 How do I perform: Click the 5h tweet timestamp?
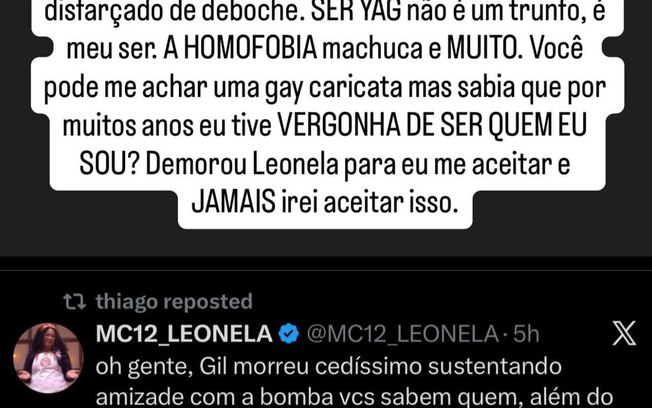click(x=526, y=334)
